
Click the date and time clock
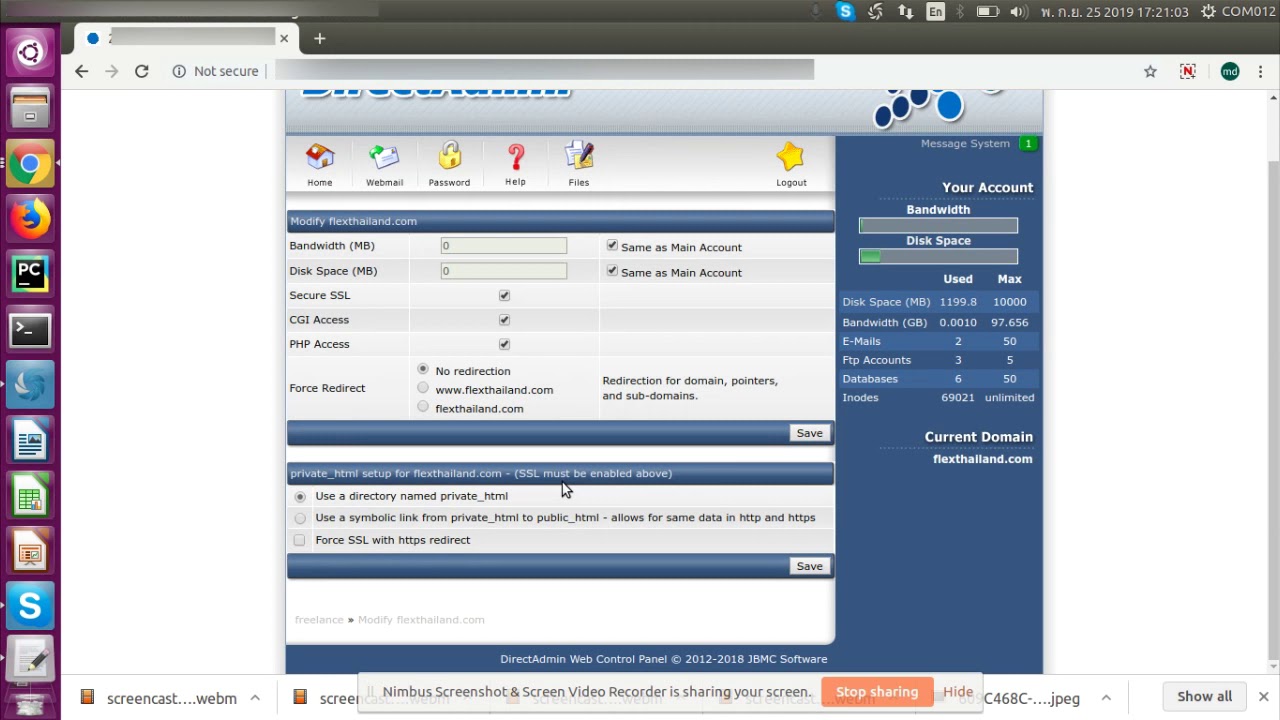coord(1114,12)
